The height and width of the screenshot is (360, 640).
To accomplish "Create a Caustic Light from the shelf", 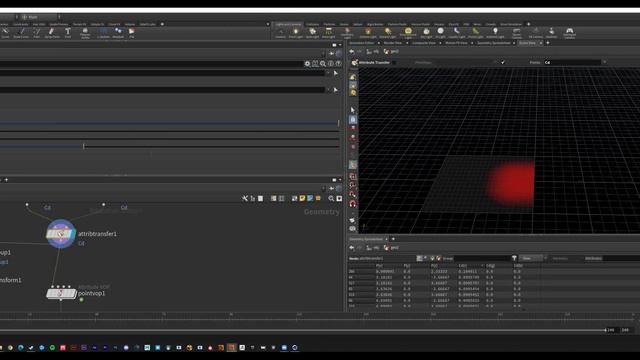I will tap(457, 33).
